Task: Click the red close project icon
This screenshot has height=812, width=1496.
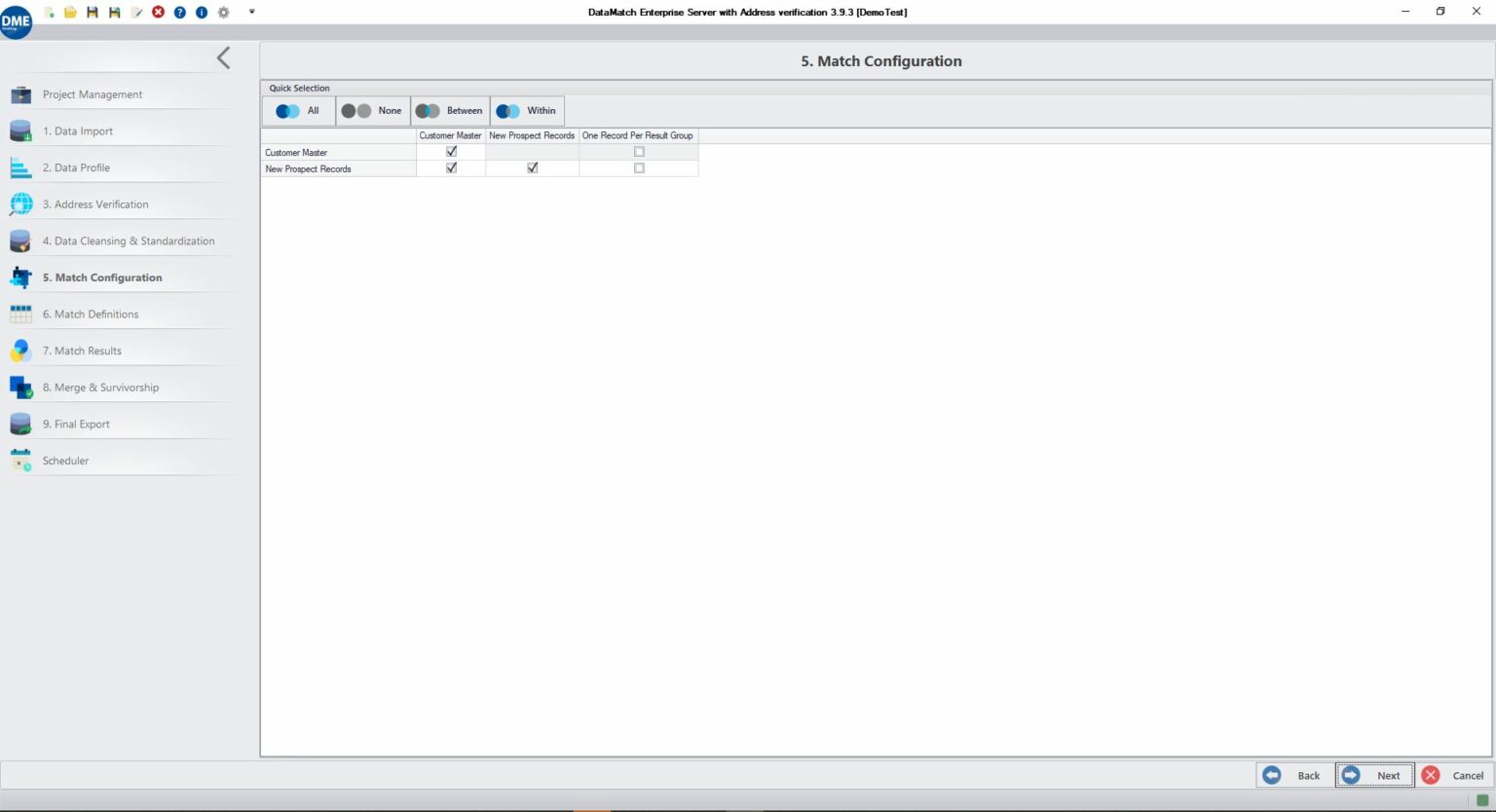Action: point(159,13)
